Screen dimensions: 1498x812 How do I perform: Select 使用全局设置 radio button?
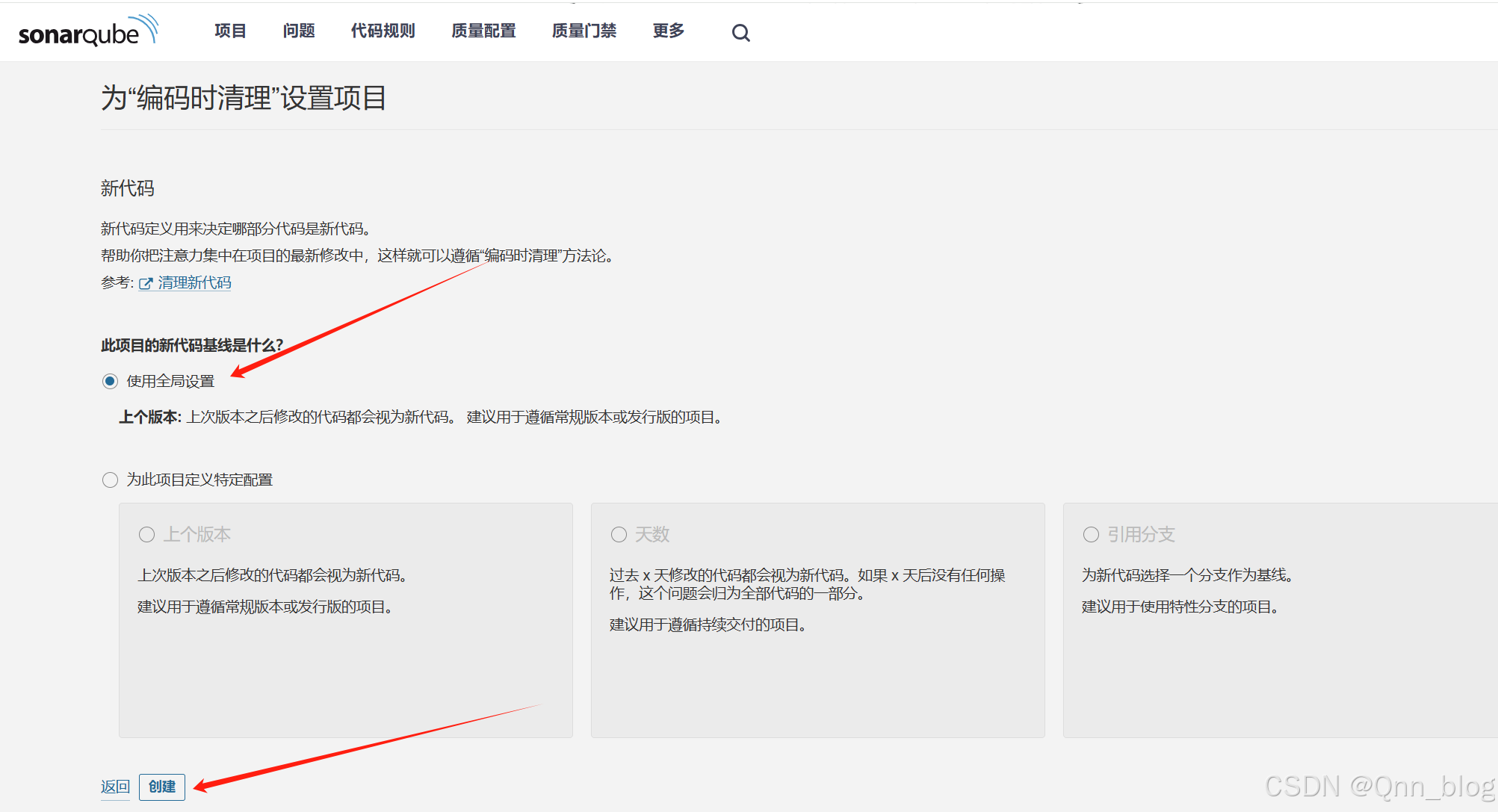click(x=110, y=382)
